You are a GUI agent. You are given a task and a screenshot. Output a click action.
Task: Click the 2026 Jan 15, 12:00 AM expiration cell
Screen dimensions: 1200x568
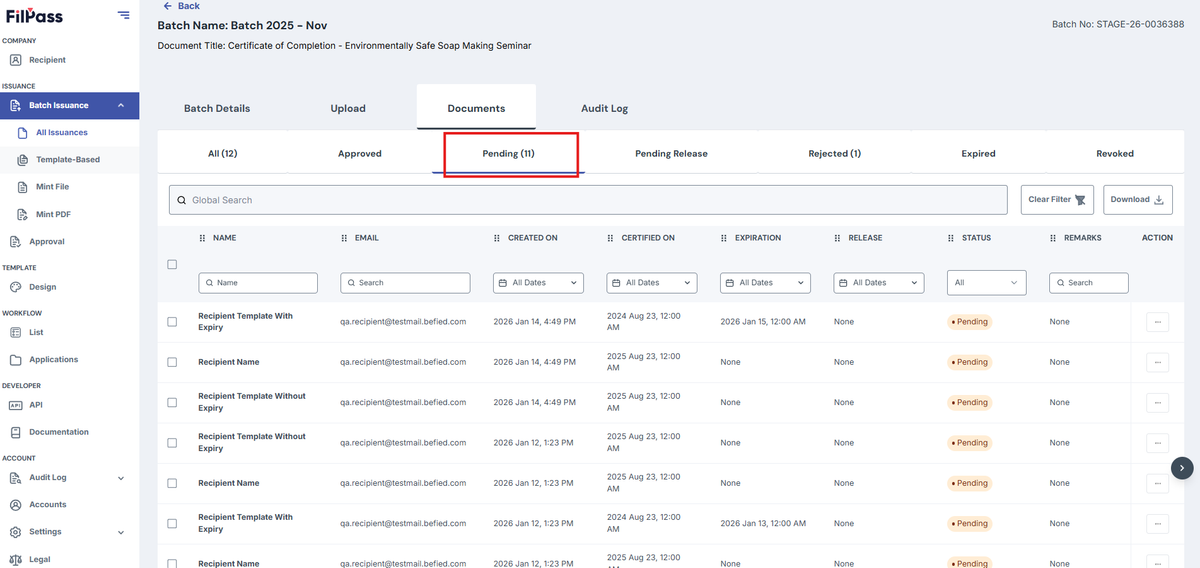(763, 322)
